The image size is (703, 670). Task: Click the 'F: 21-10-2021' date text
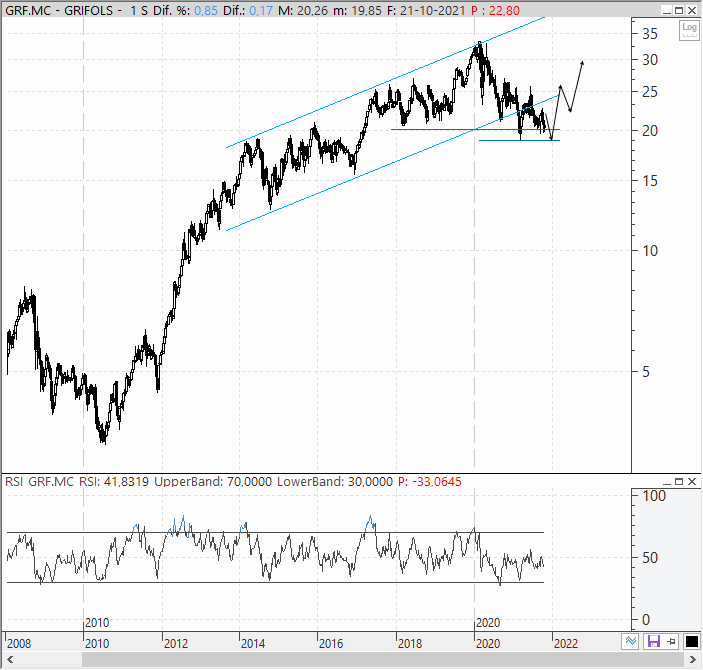pyautogui.click(x=426, y=10)
